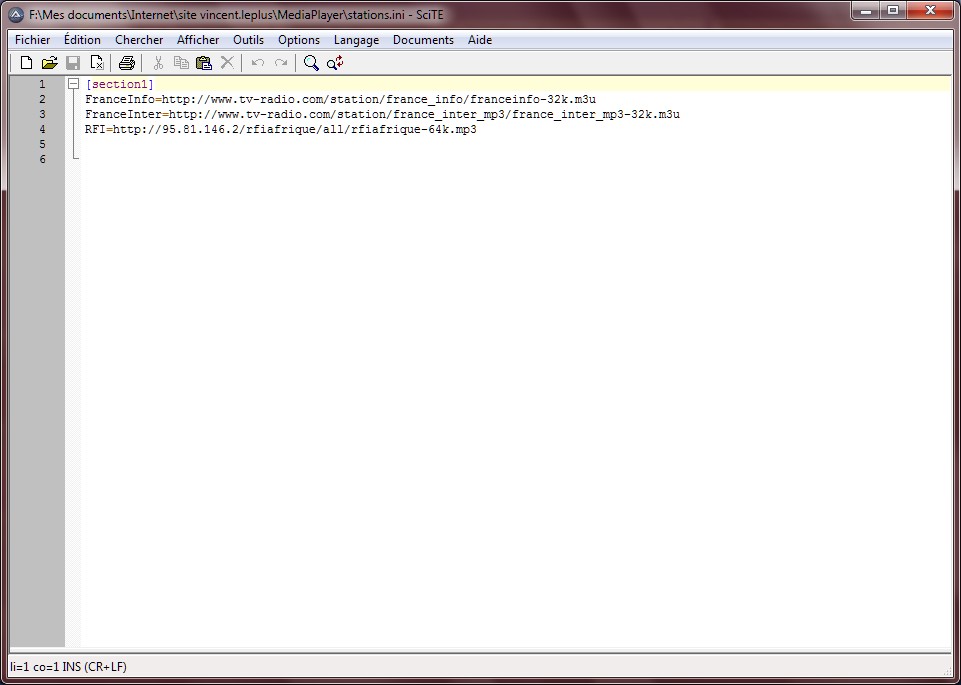The image size is (961, 685).
Task: Click line number 1 in margin
Action: (42, 84)
